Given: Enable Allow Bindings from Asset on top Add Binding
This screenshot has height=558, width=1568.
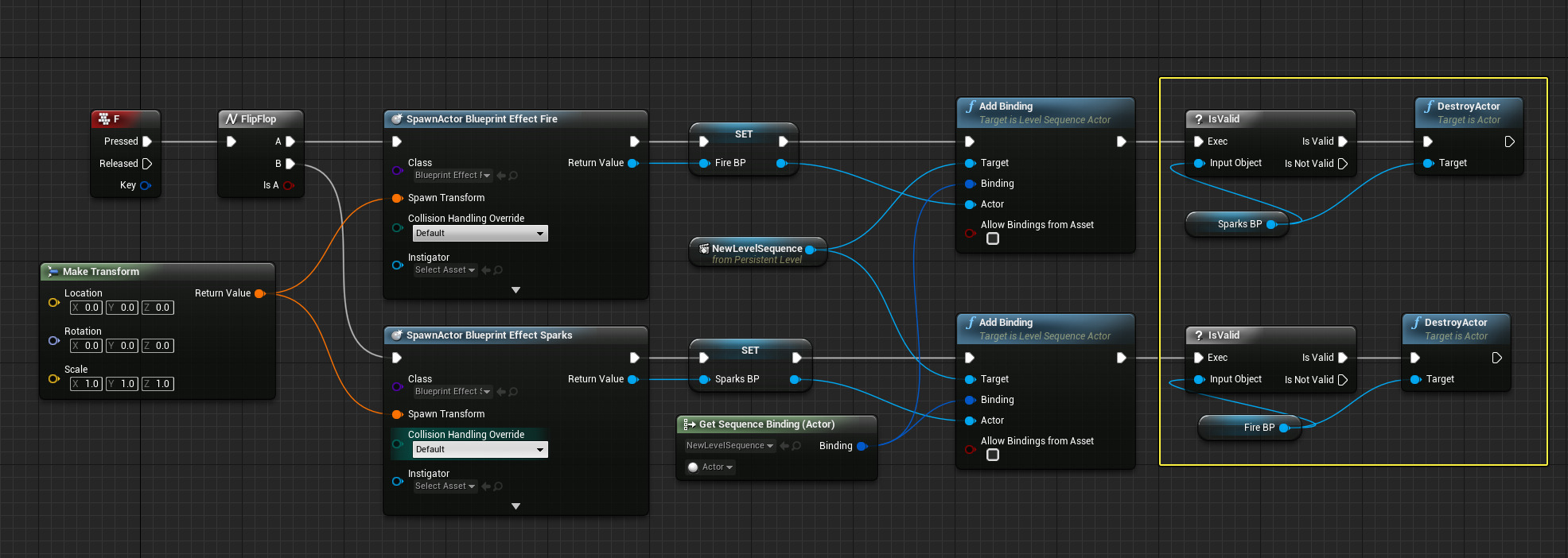Looking at the screenshot, I should pyautogui.click(x=993, y=238).
